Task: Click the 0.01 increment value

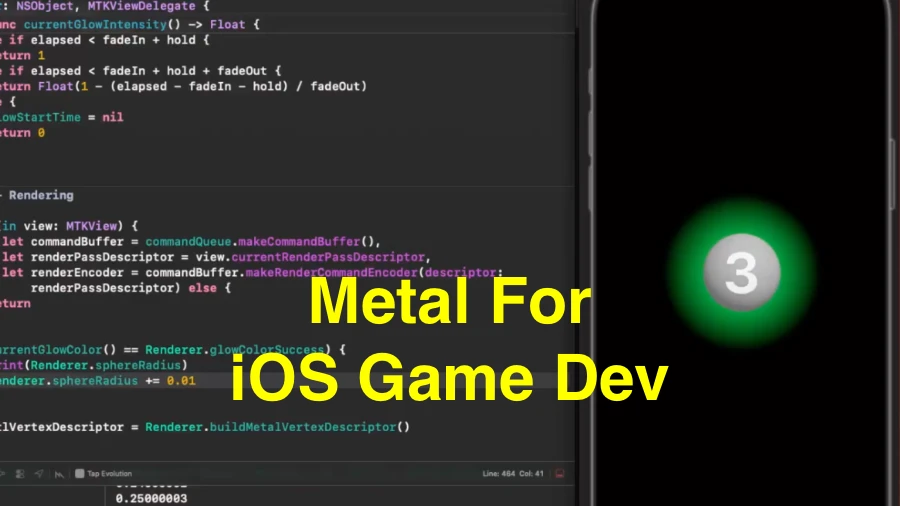Action: (181, 381)
